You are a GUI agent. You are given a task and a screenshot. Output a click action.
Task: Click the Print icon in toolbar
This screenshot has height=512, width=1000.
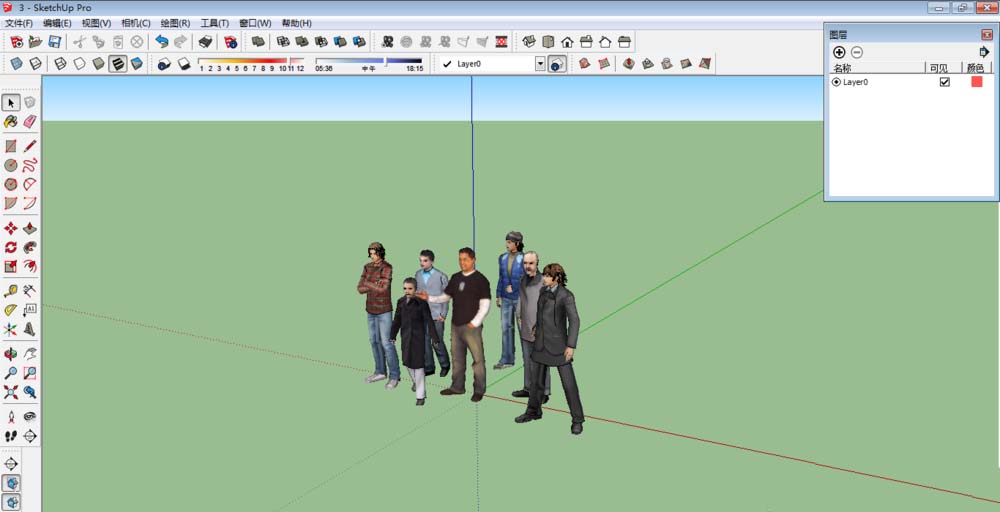205,42
